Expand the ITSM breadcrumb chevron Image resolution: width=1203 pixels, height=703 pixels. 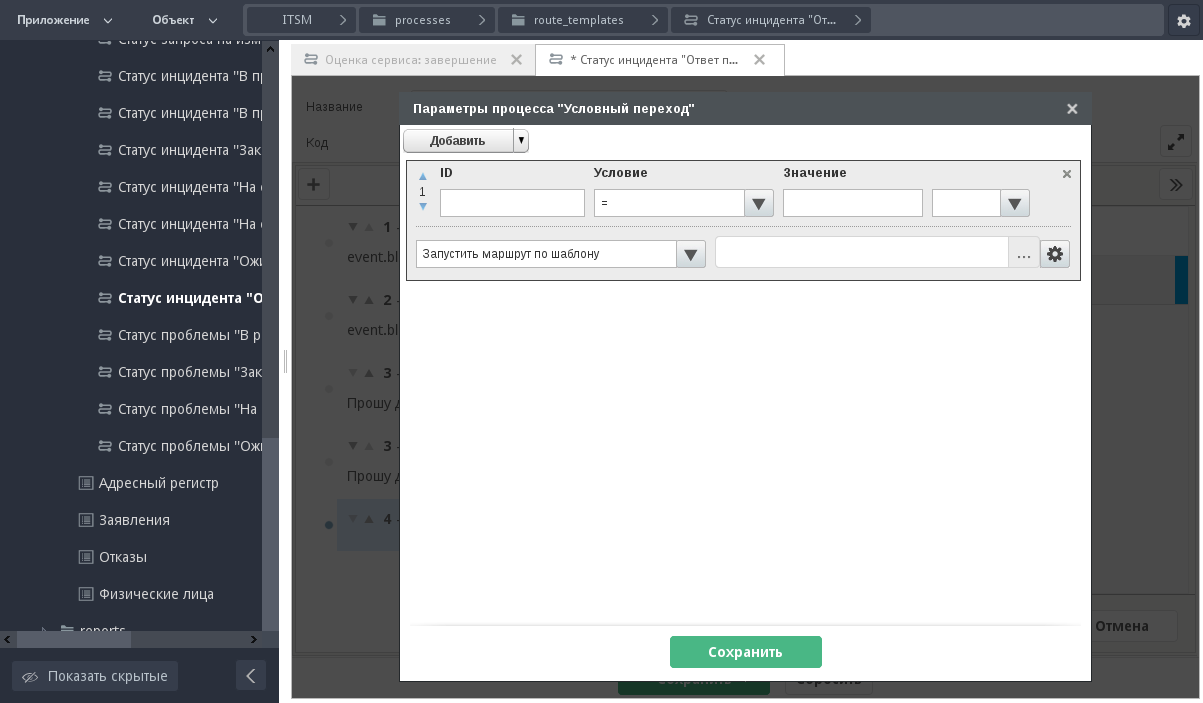click(x=343, y=20)
